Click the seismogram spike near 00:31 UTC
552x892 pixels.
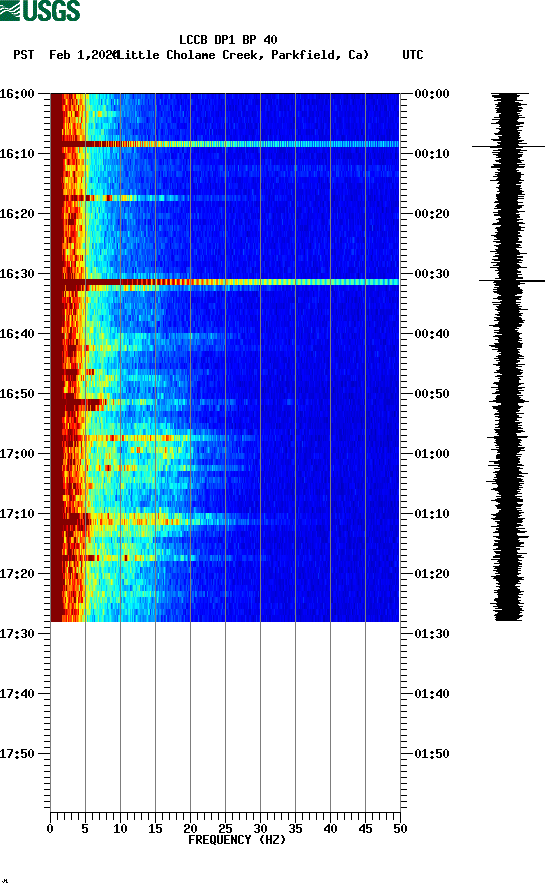click(x=512, y=280)
